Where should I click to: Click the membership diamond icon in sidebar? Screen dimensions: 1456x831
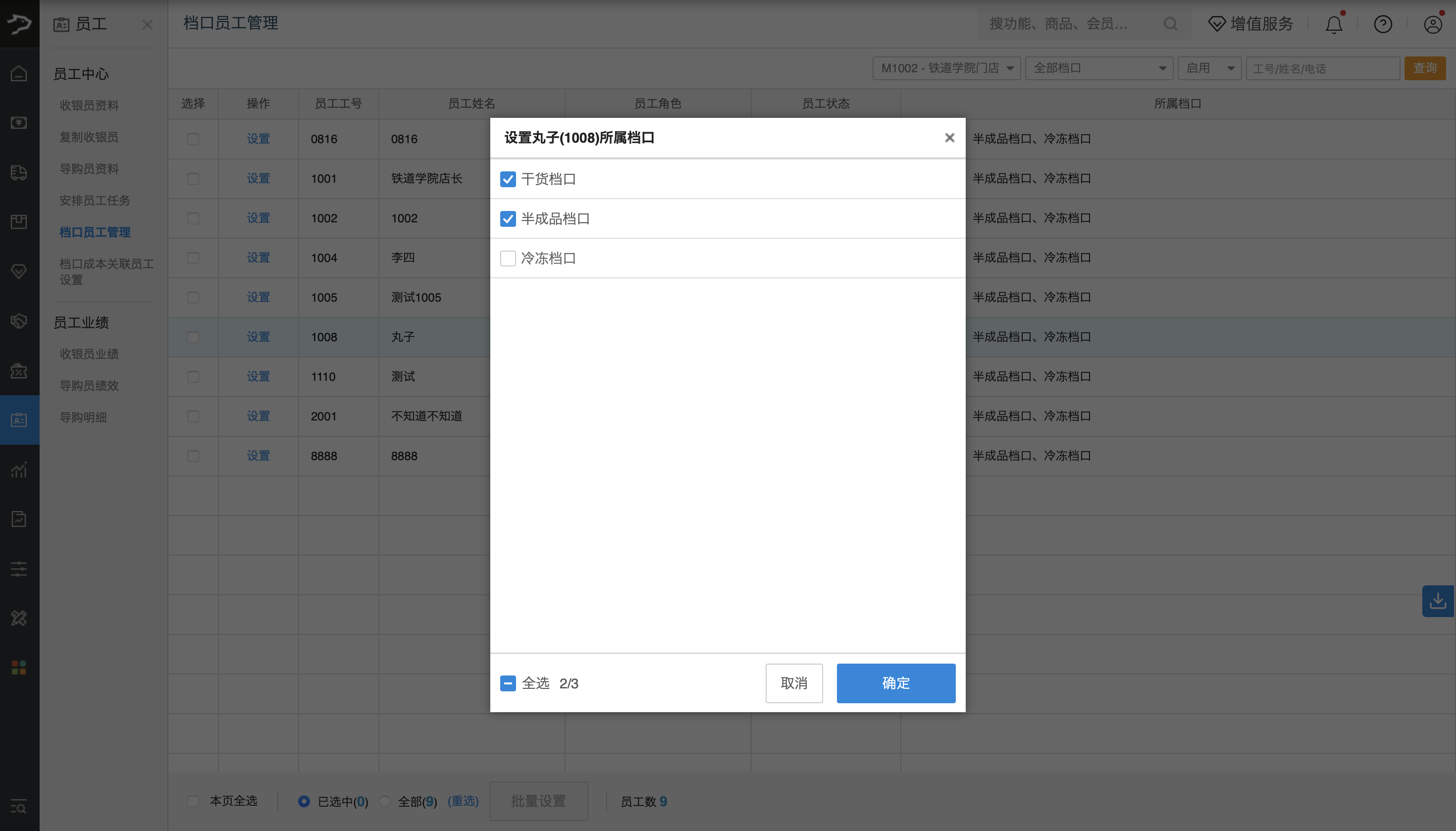coord(19,271)
